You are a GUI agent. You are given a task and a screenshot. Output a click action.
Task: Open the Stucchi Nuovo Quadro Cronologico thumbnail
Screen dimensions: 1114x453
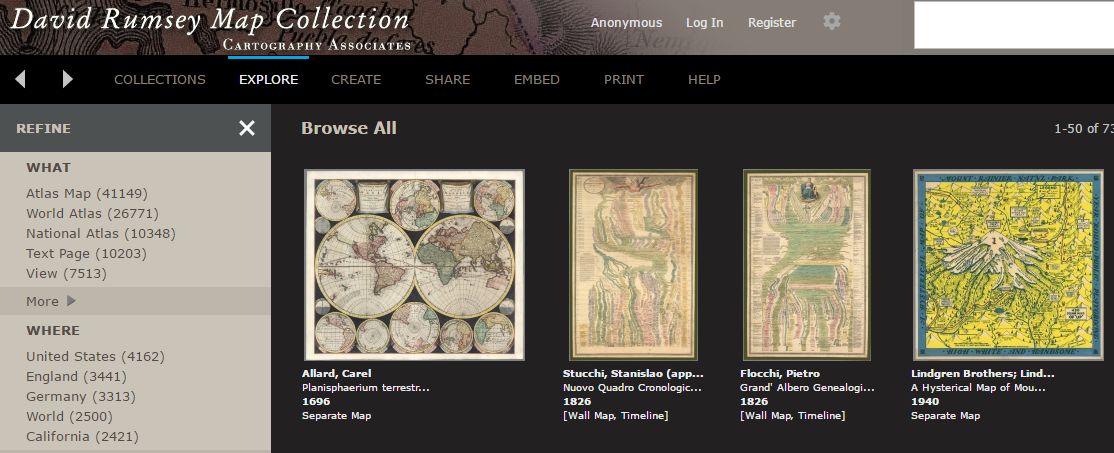point(634,265)
